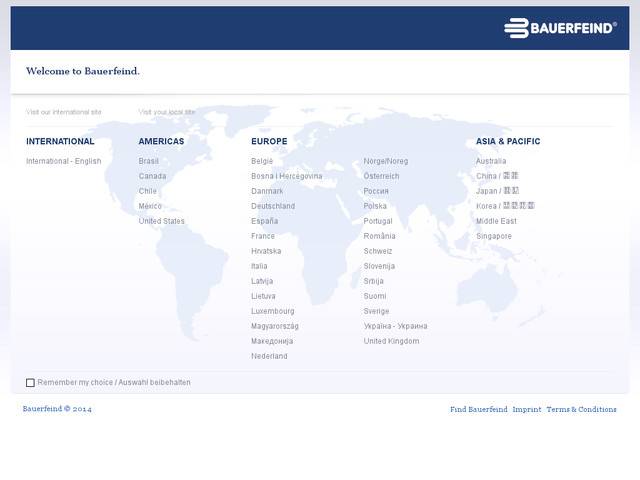The height and width of the screenshot is (480, 640).
Task: Select Hrvatska
Action: [266, 251]
